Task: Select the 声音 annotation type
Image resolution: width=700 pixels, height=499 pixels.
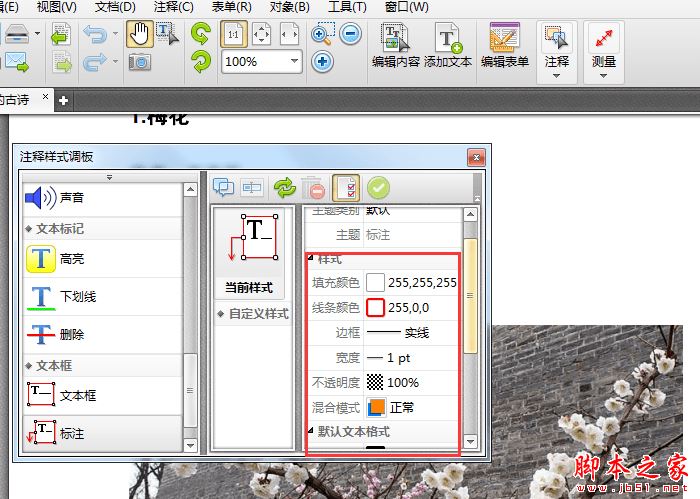Action: 103,197
